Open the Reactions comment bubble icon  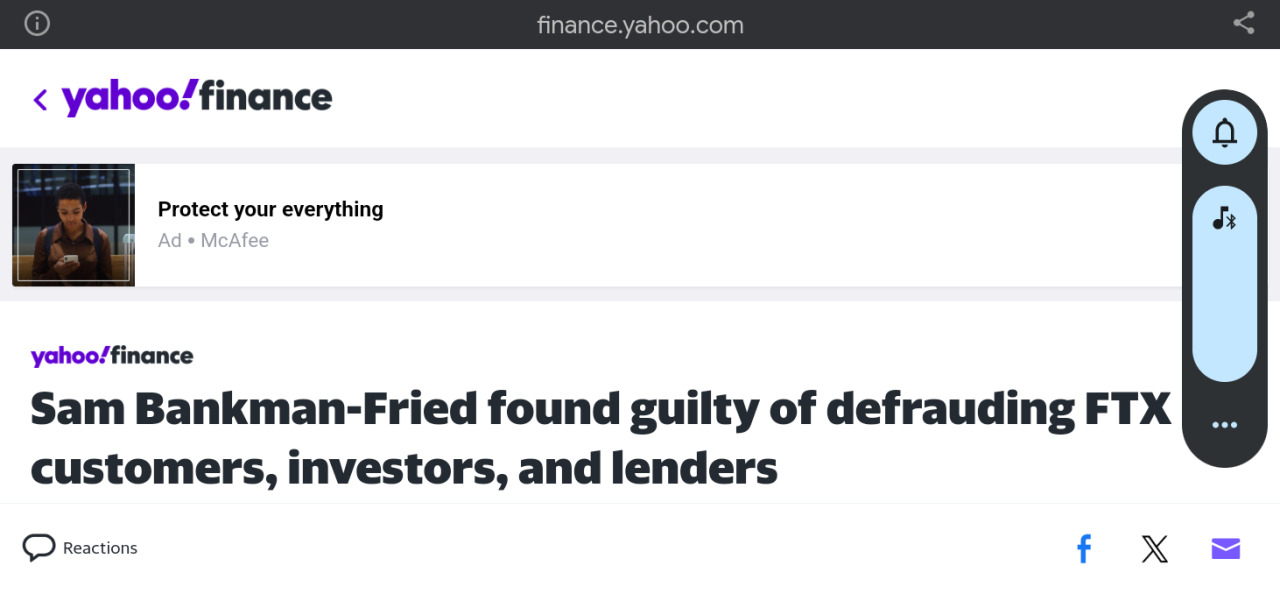39,547
